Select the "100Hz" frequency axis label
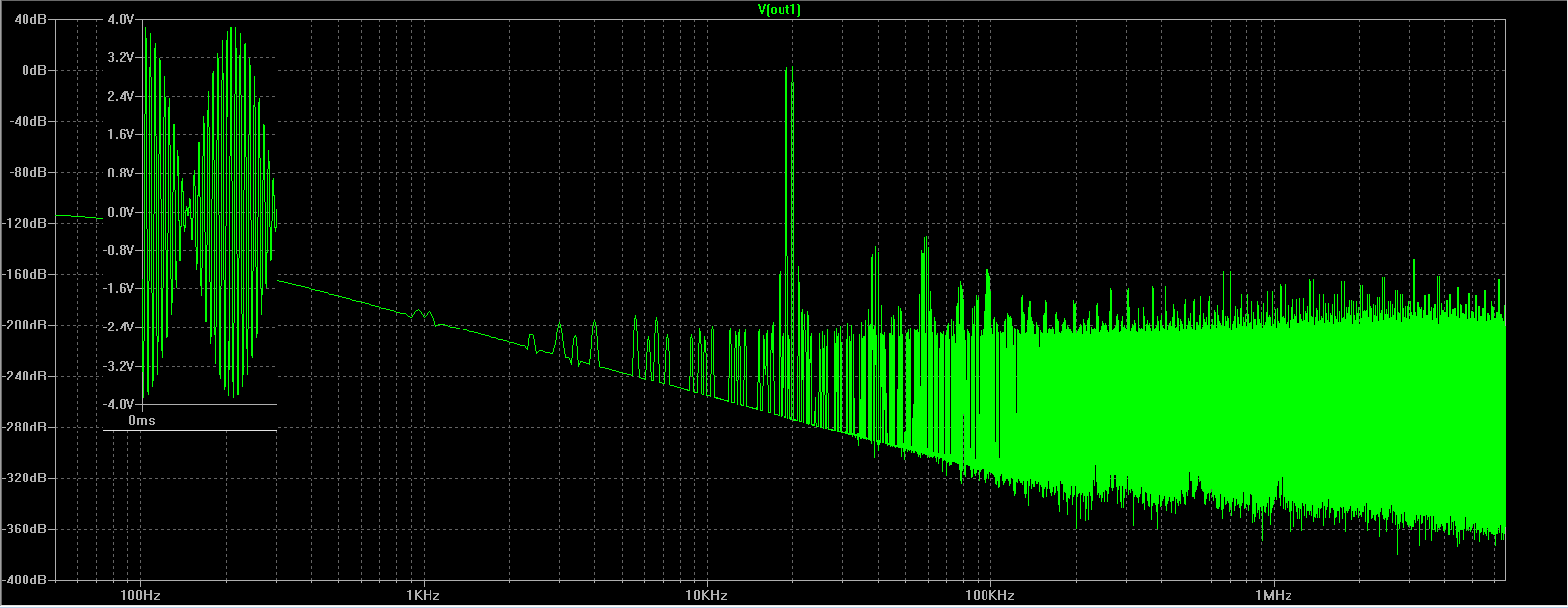 click(140, 595)
